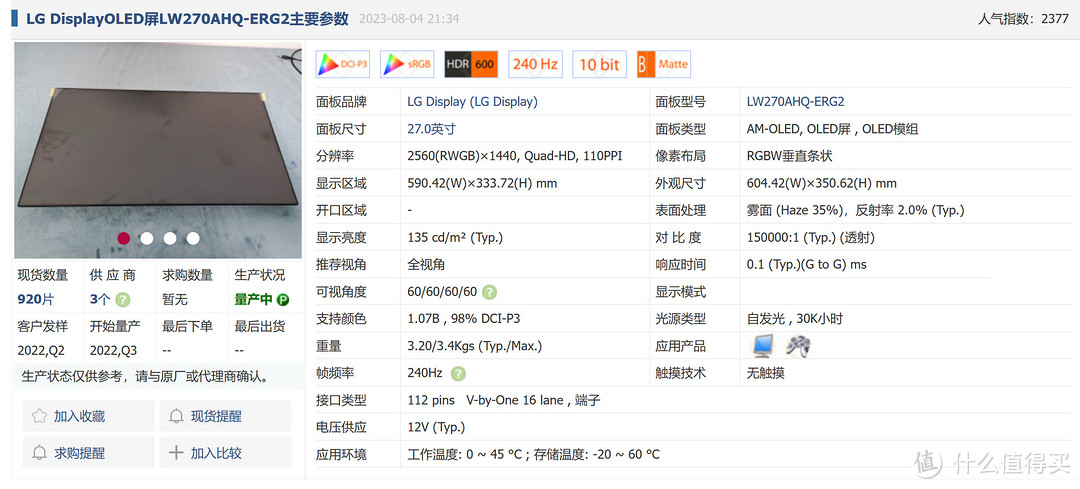Open the LW270AHQ-ERG2 model link
Screen dimensions: 1080x489
tap(796, 102)
